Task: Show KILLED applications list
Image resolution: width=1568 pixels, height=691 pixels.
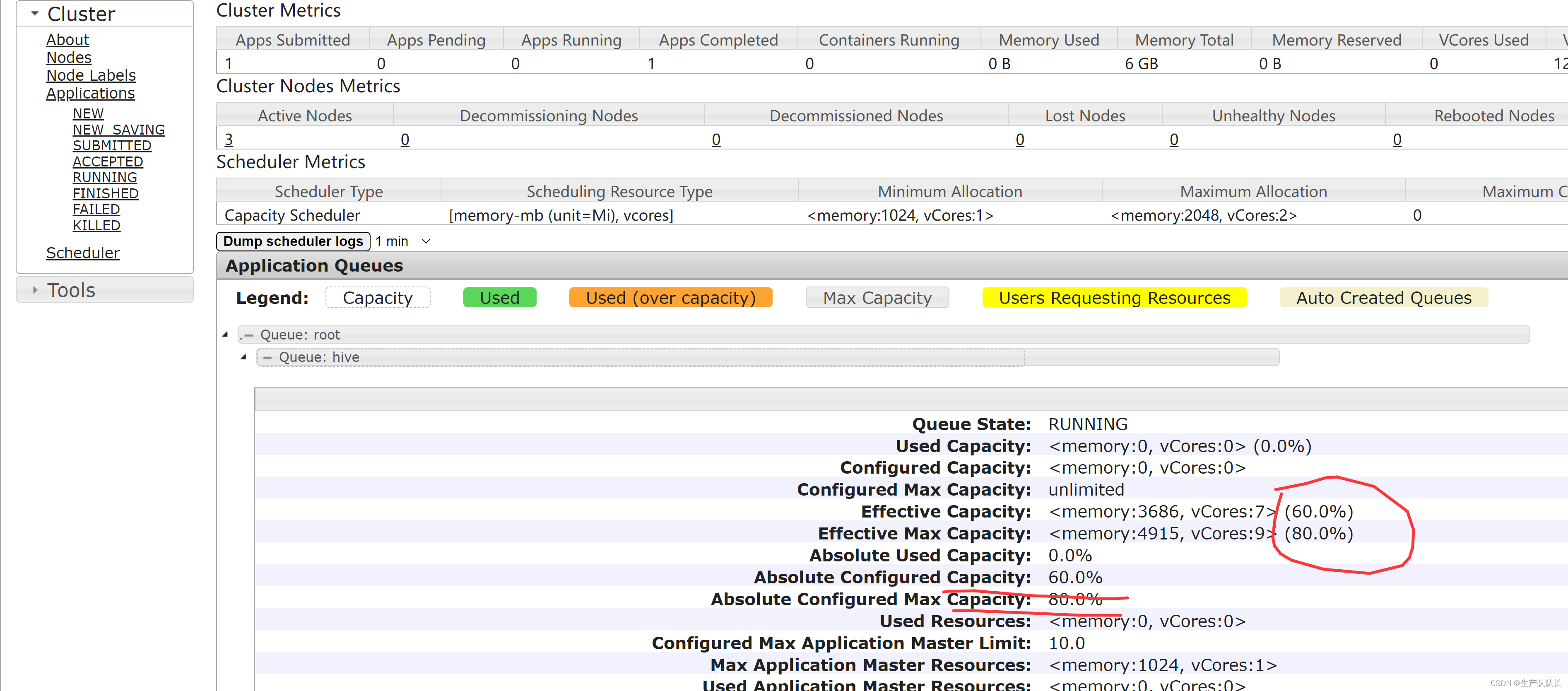Action: click(x=96, y=225)
